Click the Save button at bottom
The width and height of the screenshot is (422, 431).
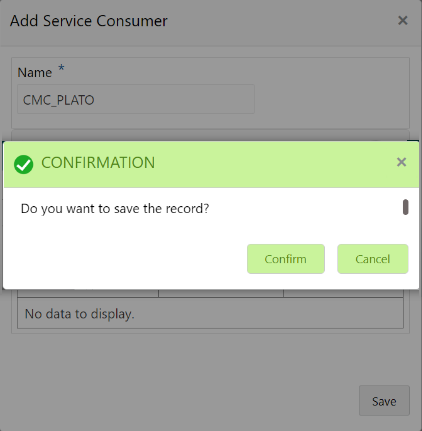pyautogui.click(x=384, y=401)
